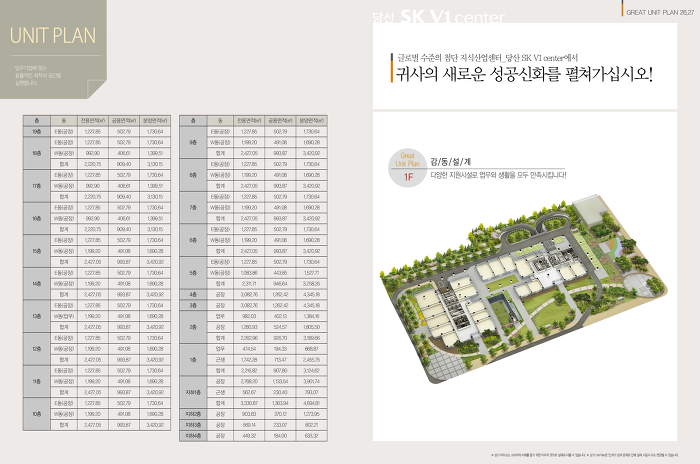700x464 pixels.
Task: Click the 12층 floor label cell
Action: (x=37, y=349)
